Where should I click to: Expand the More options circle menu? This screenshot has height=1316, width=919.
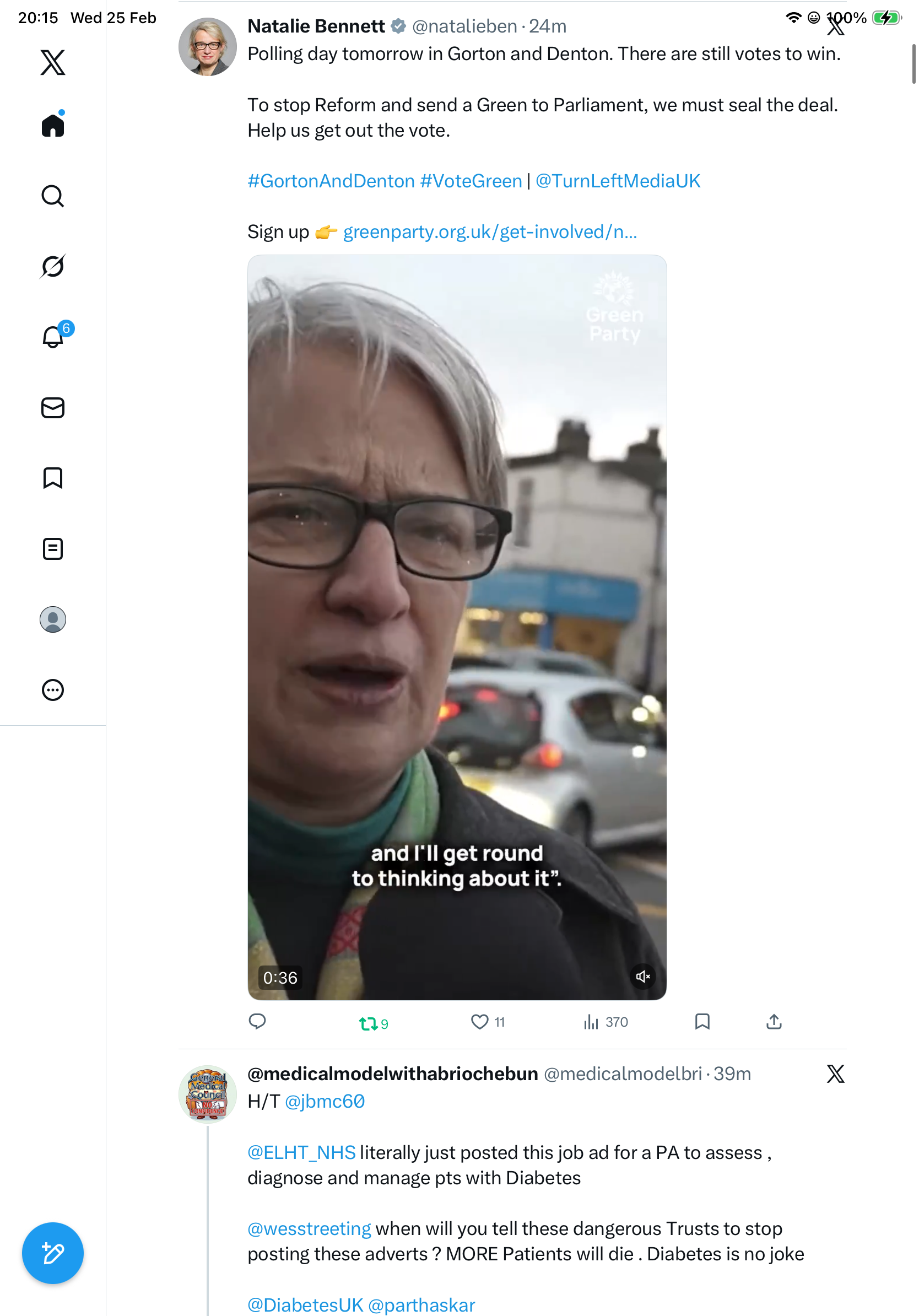point(53,689)
